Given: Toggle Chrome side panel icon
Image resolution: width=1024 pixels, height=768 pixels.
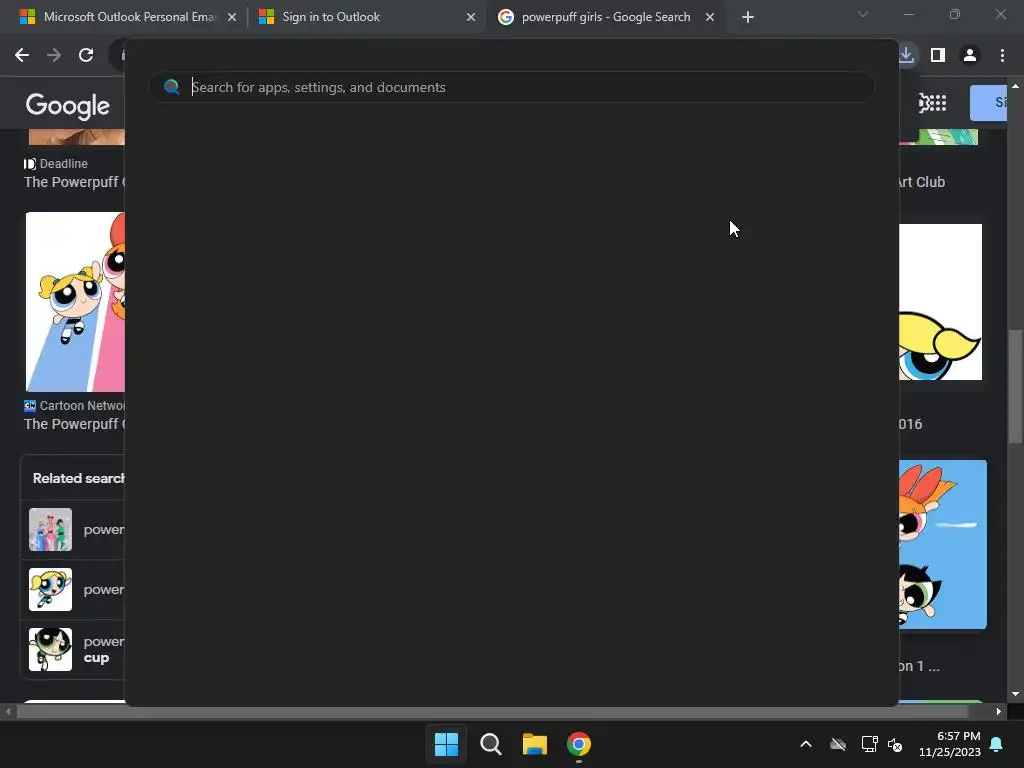Looking at the screenshot, I should 938,56.
